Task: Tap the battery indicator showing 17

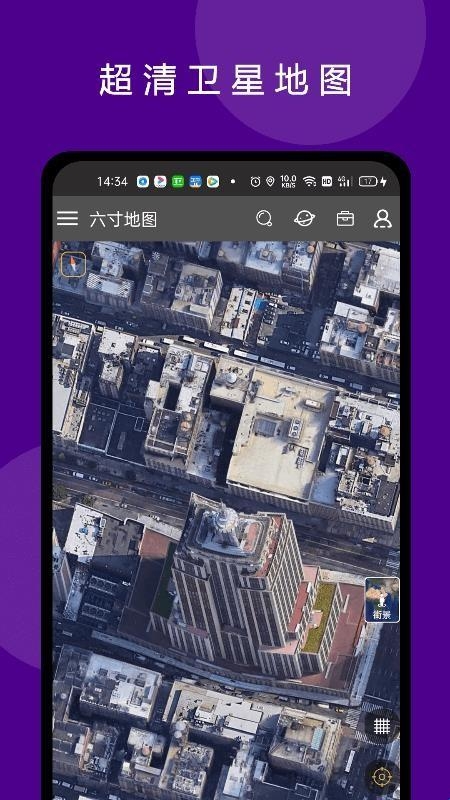Action: click(x=368, y=182)
